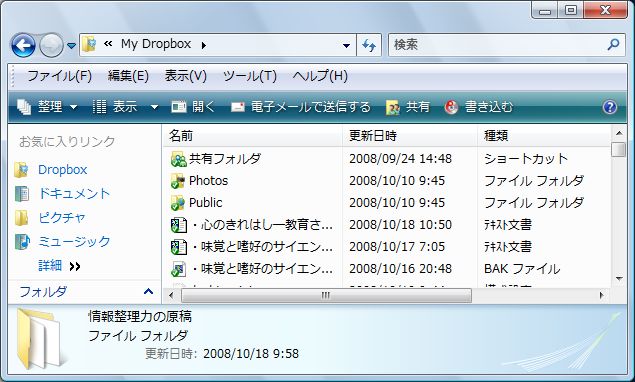The width and height of the screenshot is (635, 382).
Task: Open the 整理 organize dropdown
Action: [x=47, y=107]
